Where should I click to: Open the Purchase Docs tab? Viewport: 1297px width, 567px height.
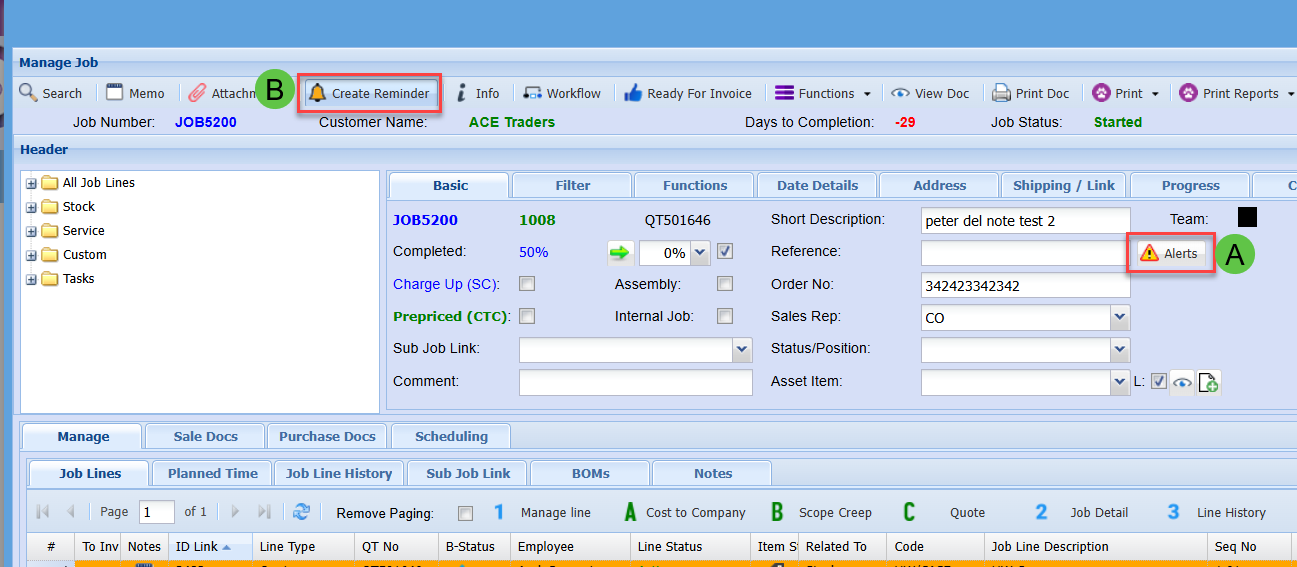coord(327,436)
